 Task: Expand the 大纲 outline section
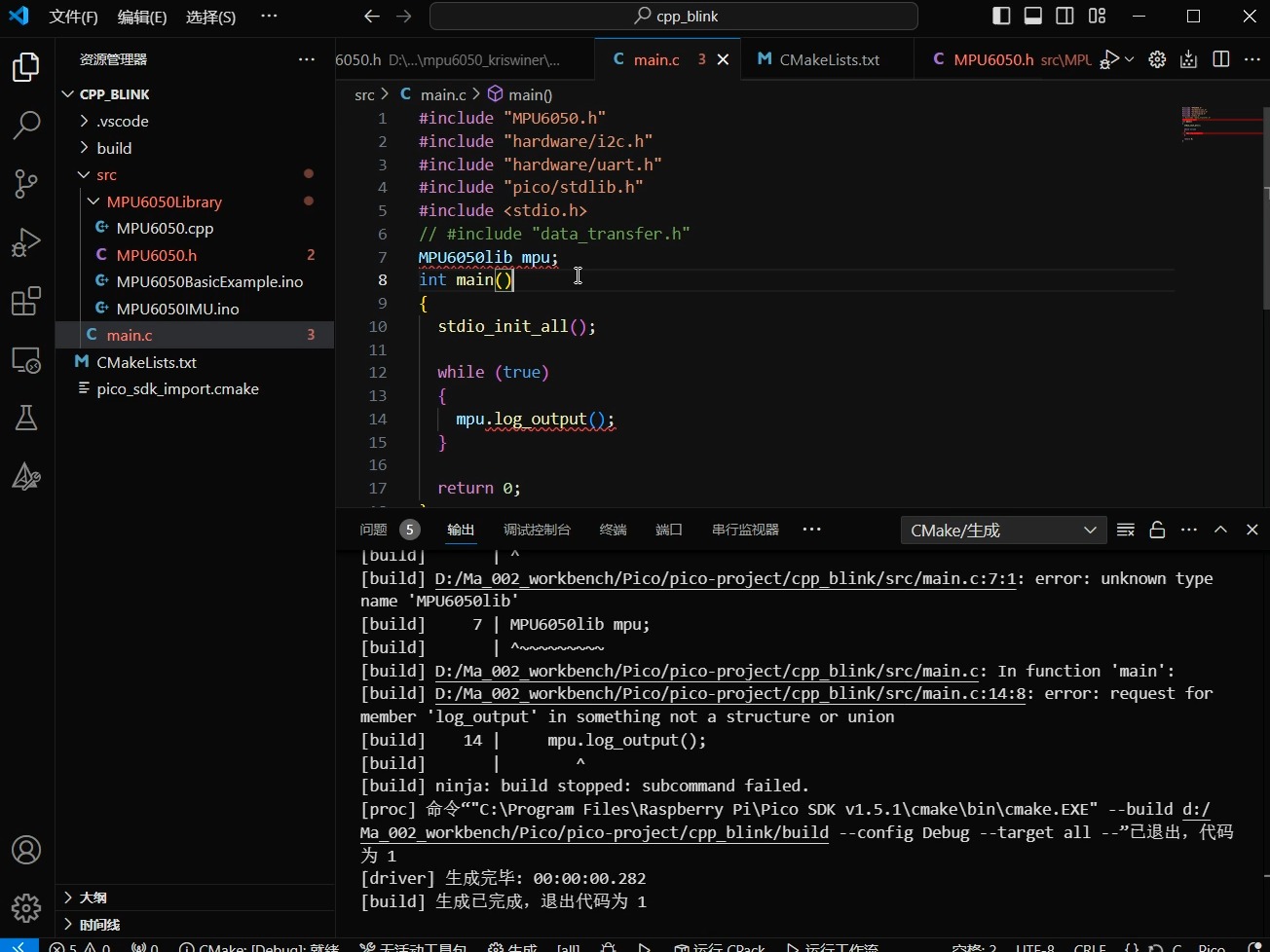point(195,897)
